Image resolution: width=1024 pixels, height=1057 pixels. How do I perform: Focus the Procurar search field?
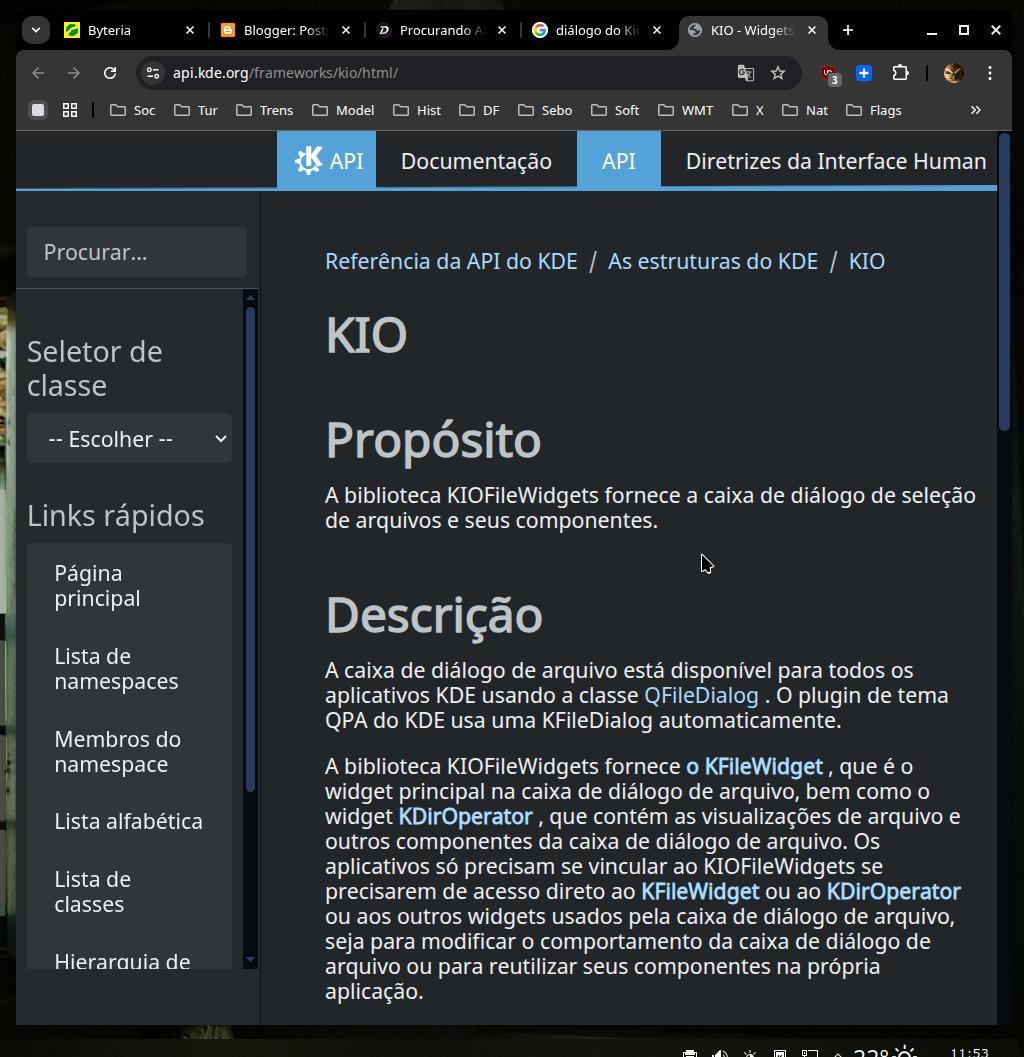pyautogui.click(x=137, y=252)
